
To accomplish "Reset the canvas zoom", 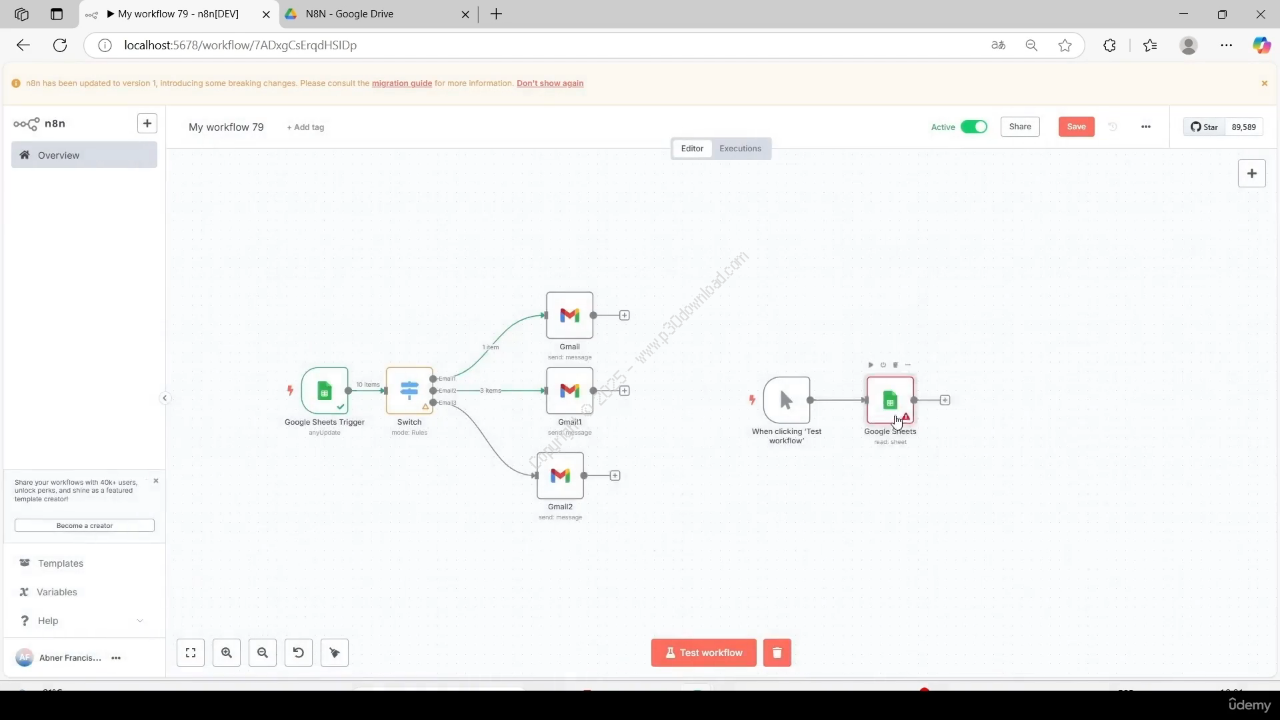I will [298, 653].
